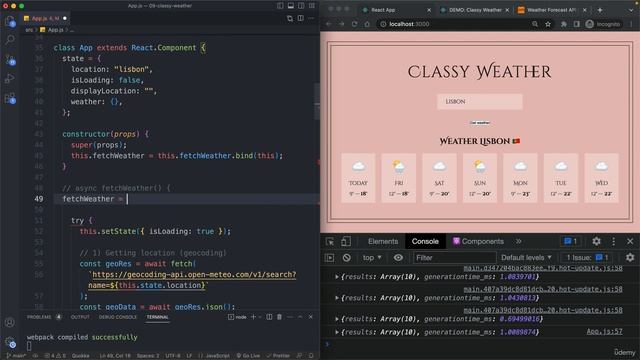Click the LISBON location input field
Image resolution: width=640 pixels, height=360 pixels.
tap(480, 102)
